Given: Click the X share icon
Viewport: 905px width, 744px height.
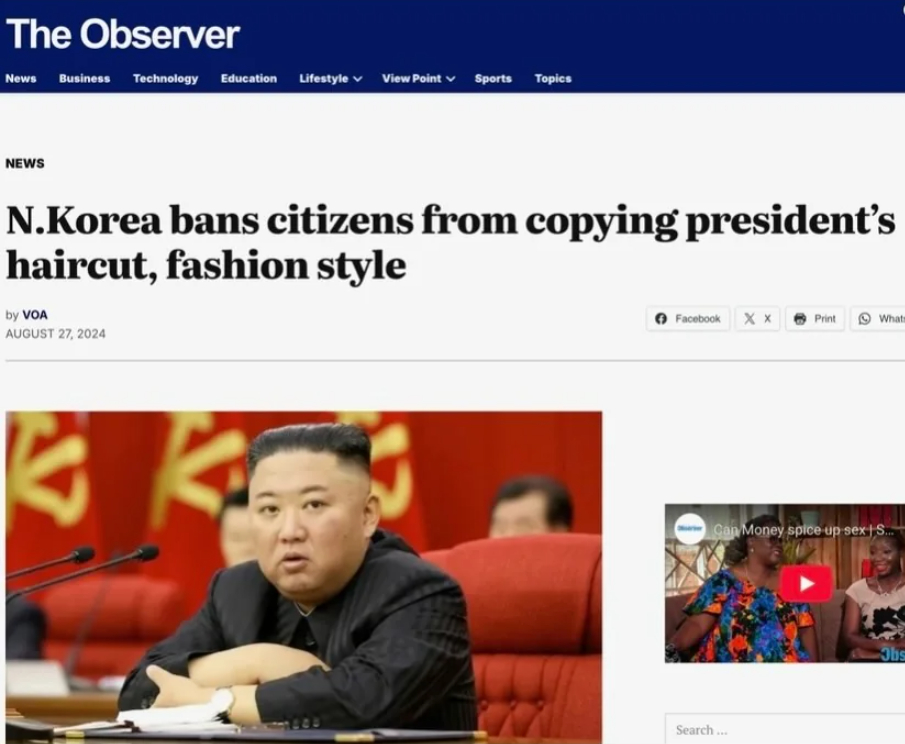Looking at the screenshot, I should coord(749,319).
